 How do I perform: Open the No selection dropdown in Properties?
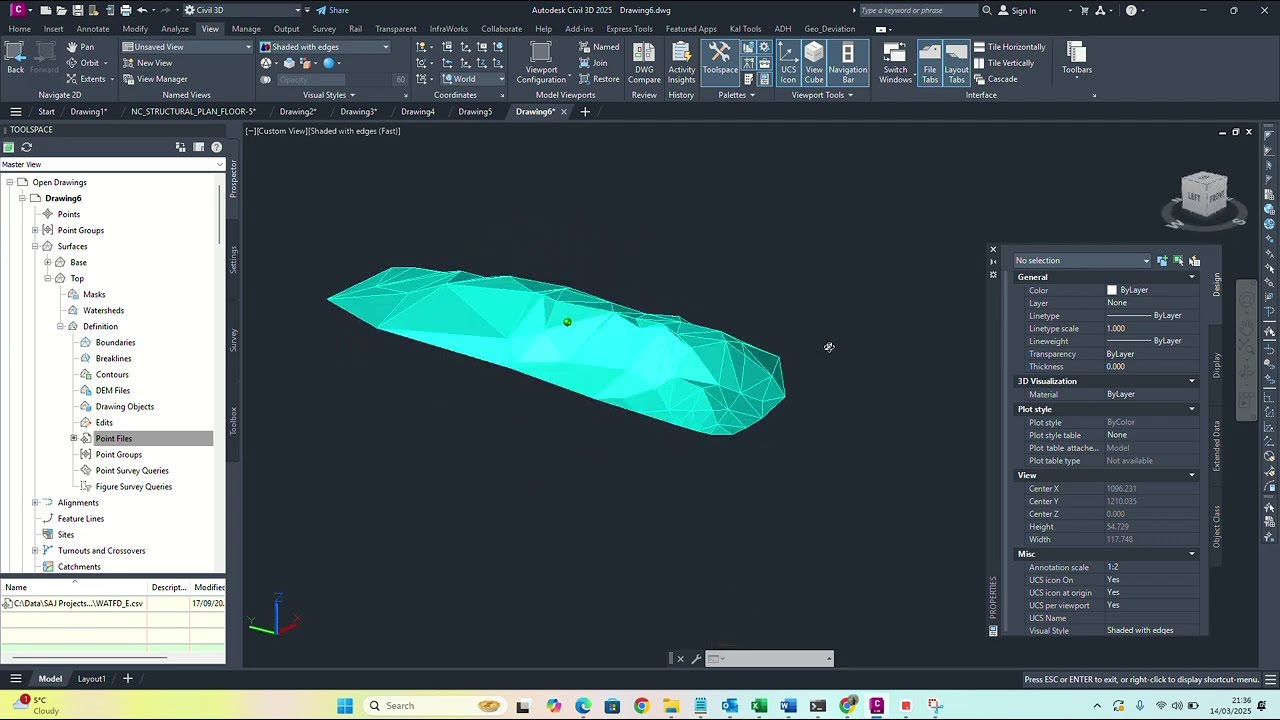pos(1082,261)
